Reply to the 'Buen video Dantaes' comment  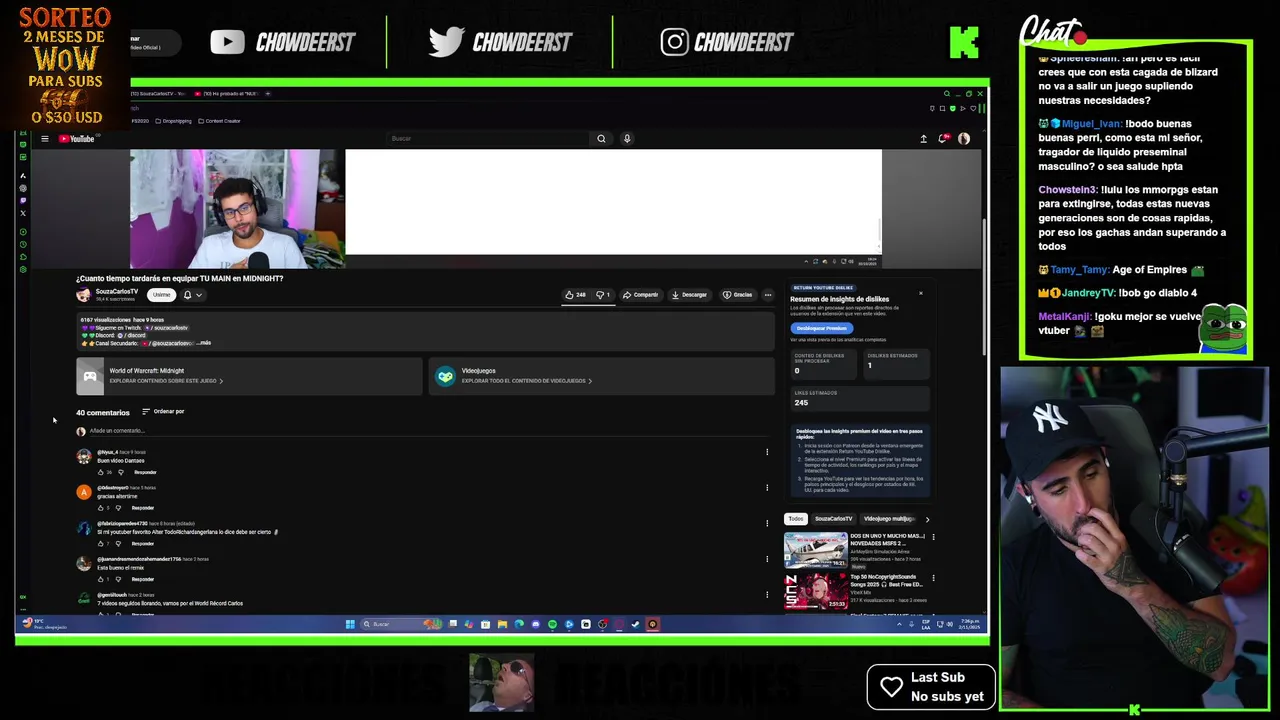[x=145, y=472]
